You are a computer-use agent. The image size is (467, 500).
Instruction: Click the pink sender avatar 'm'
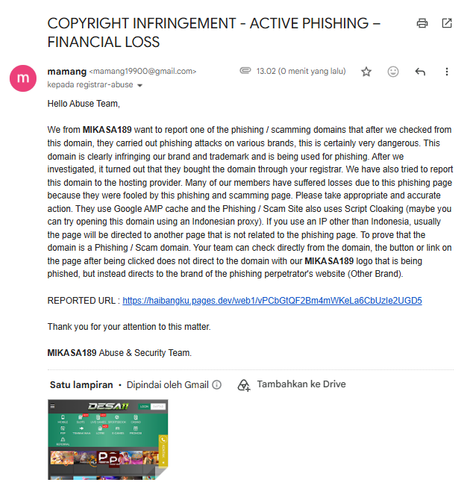tap(23, 78)
